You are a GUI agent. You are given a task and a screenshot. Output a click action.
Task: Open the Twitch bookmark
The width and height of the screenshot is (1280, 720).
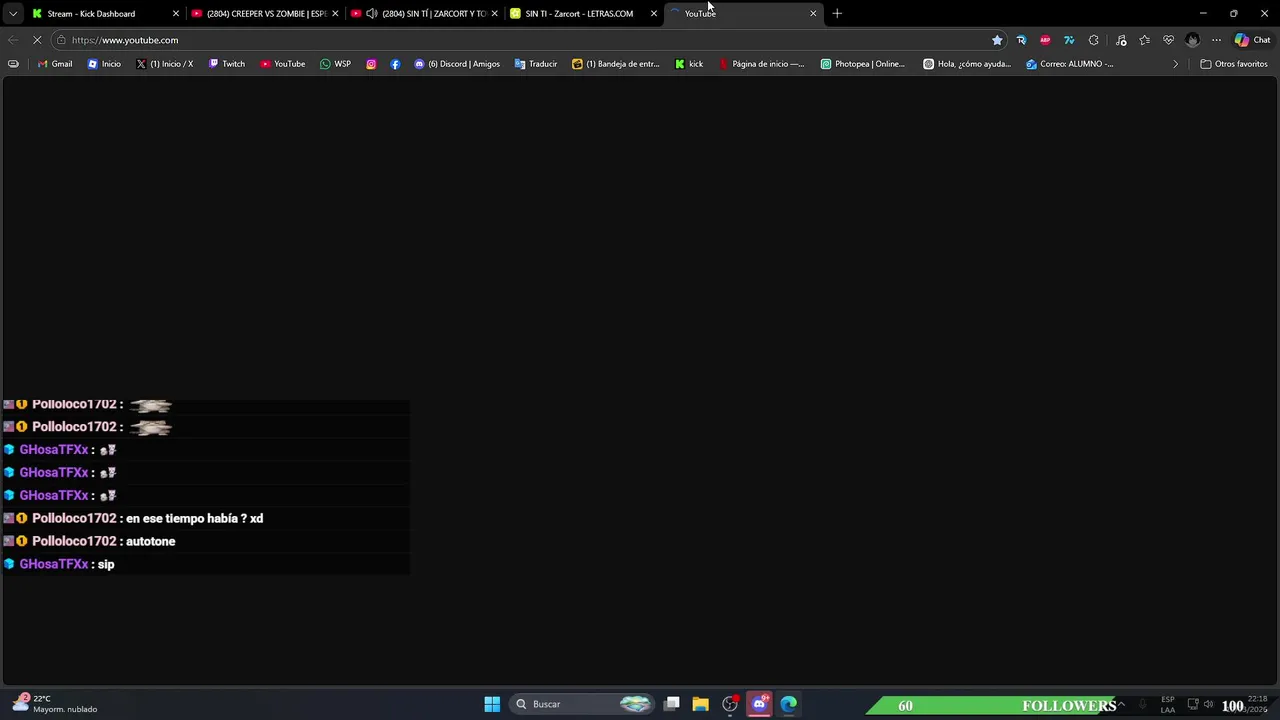[x=226, y=64]
